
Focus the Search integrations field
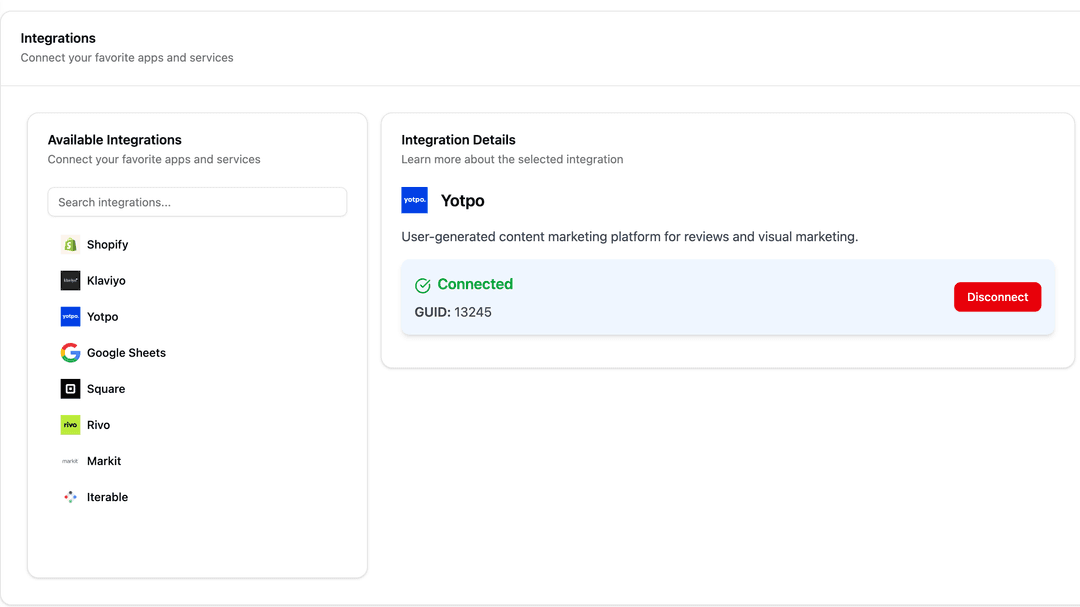pos(197,202)
